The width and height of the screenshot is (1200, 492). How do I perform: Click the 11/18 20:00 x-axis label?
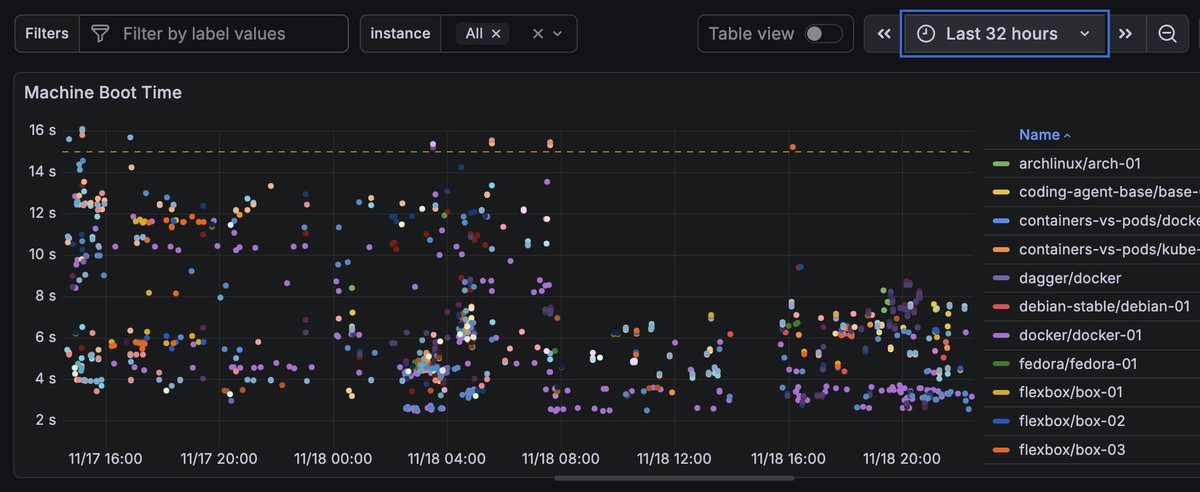coord(902,459)
